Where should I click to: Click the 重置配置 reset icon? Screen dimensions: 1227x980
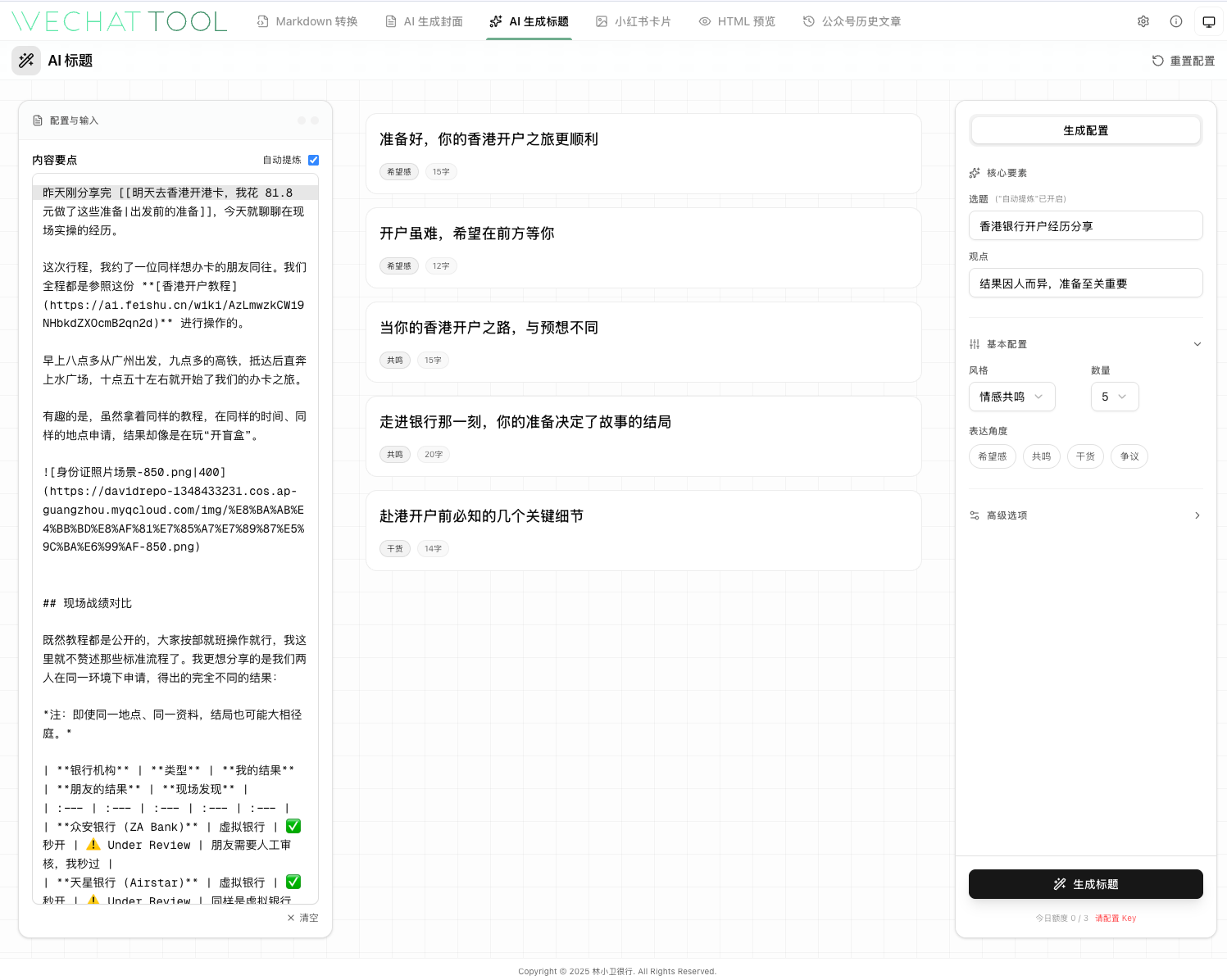click(x=1157, y=61)
